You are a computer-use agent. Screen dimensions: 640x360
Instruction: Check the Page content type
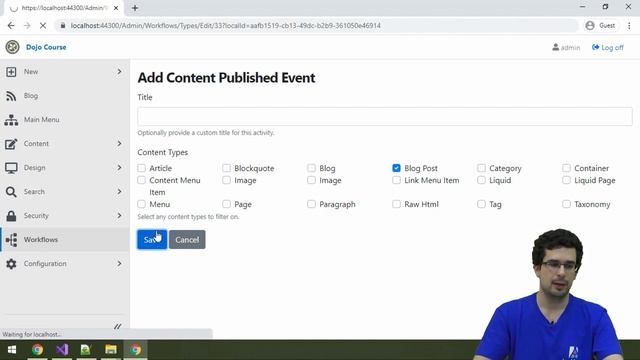[227, 204]
